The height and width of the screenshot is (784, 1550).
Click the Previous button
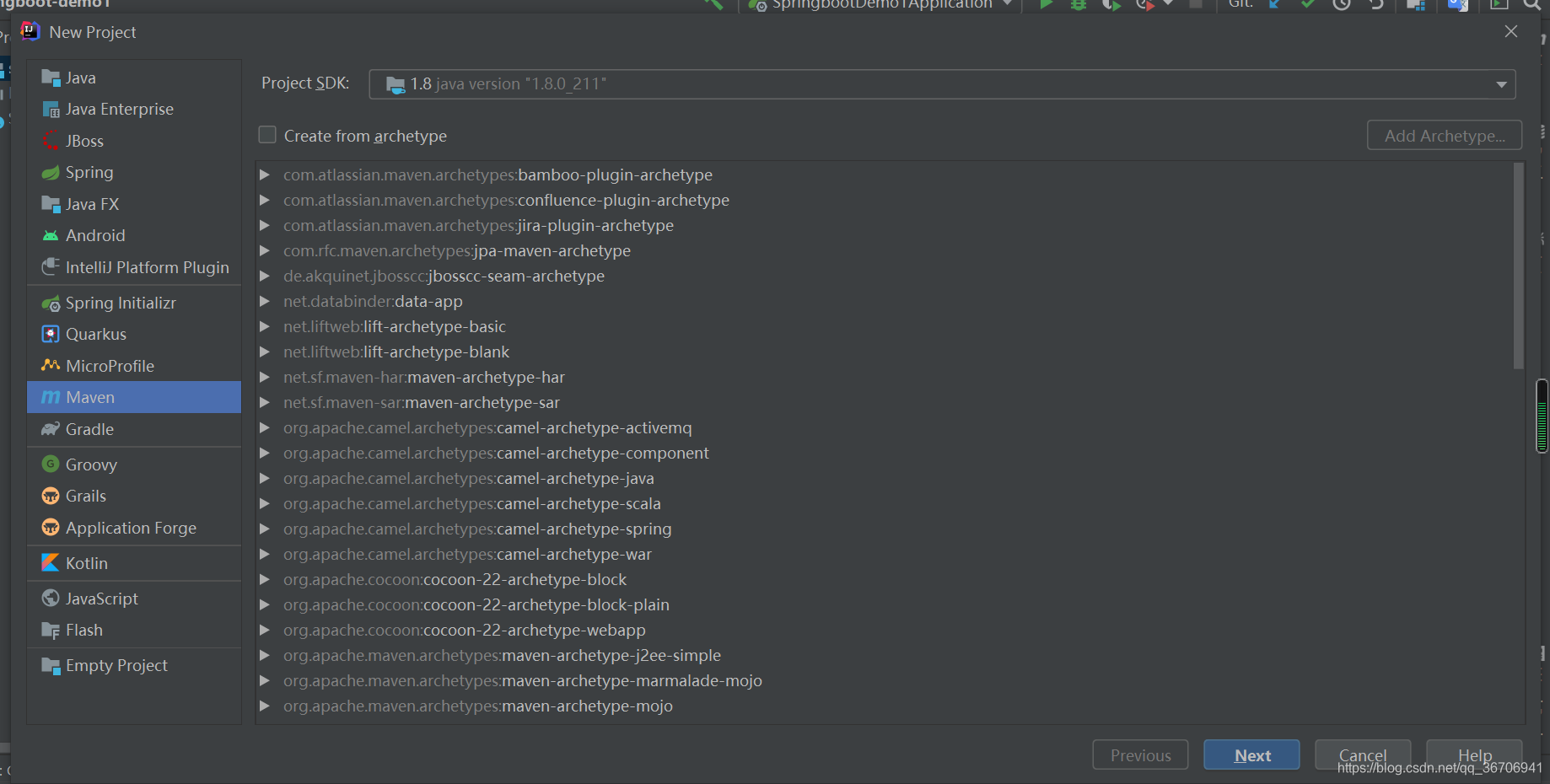(x=1140, y=755)
